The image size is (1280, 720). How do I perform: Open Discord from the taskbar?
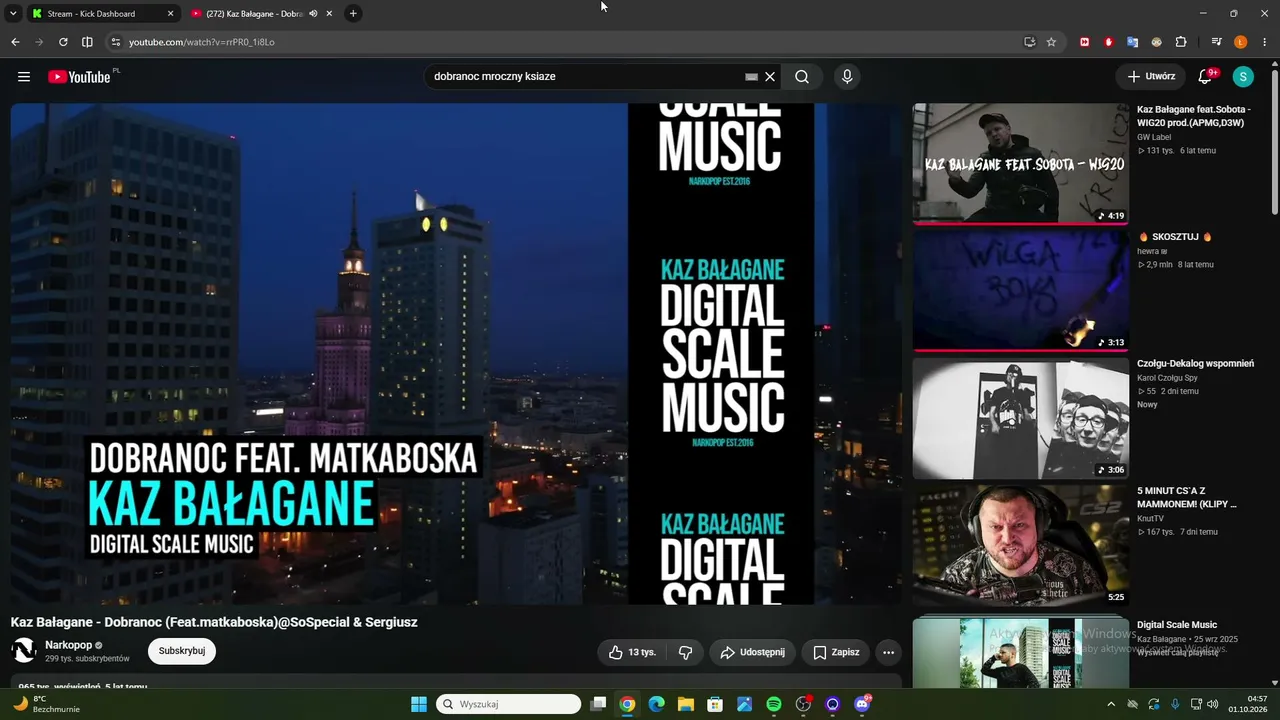click(862, 704)
